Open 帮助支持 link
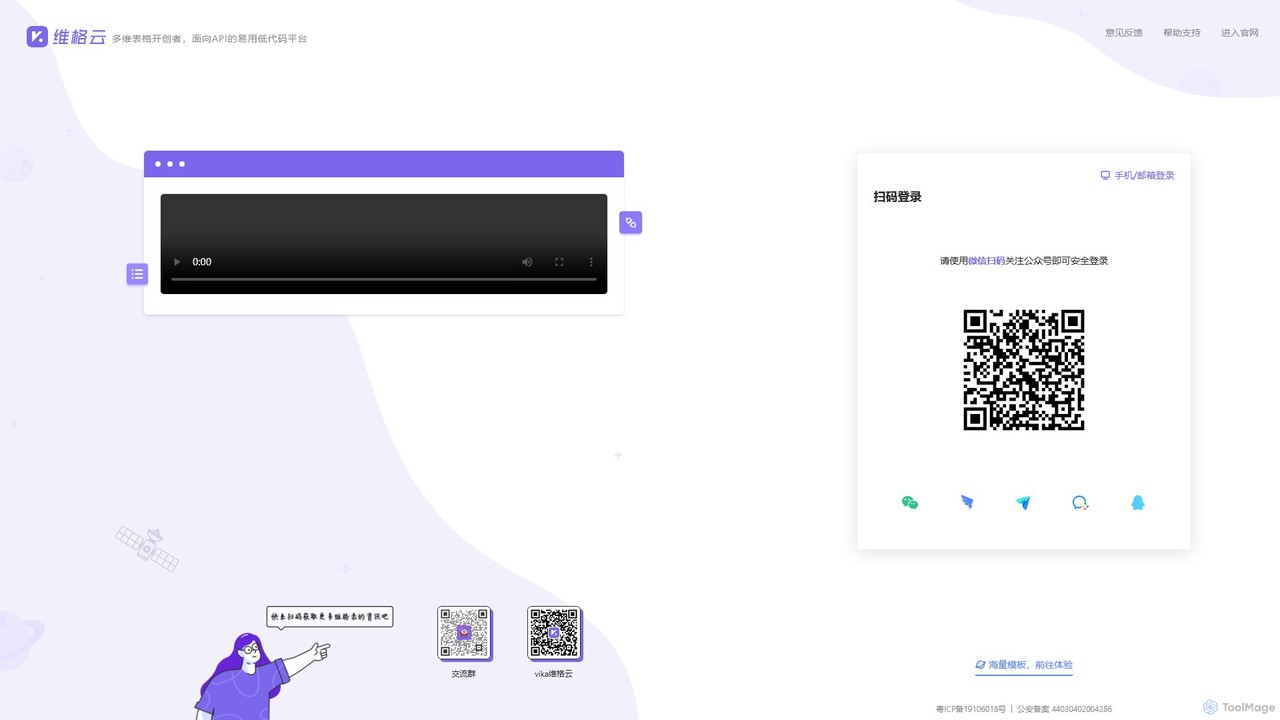Image resolution: width=1280 pixels, height=720 pixels. [1182, 33]
